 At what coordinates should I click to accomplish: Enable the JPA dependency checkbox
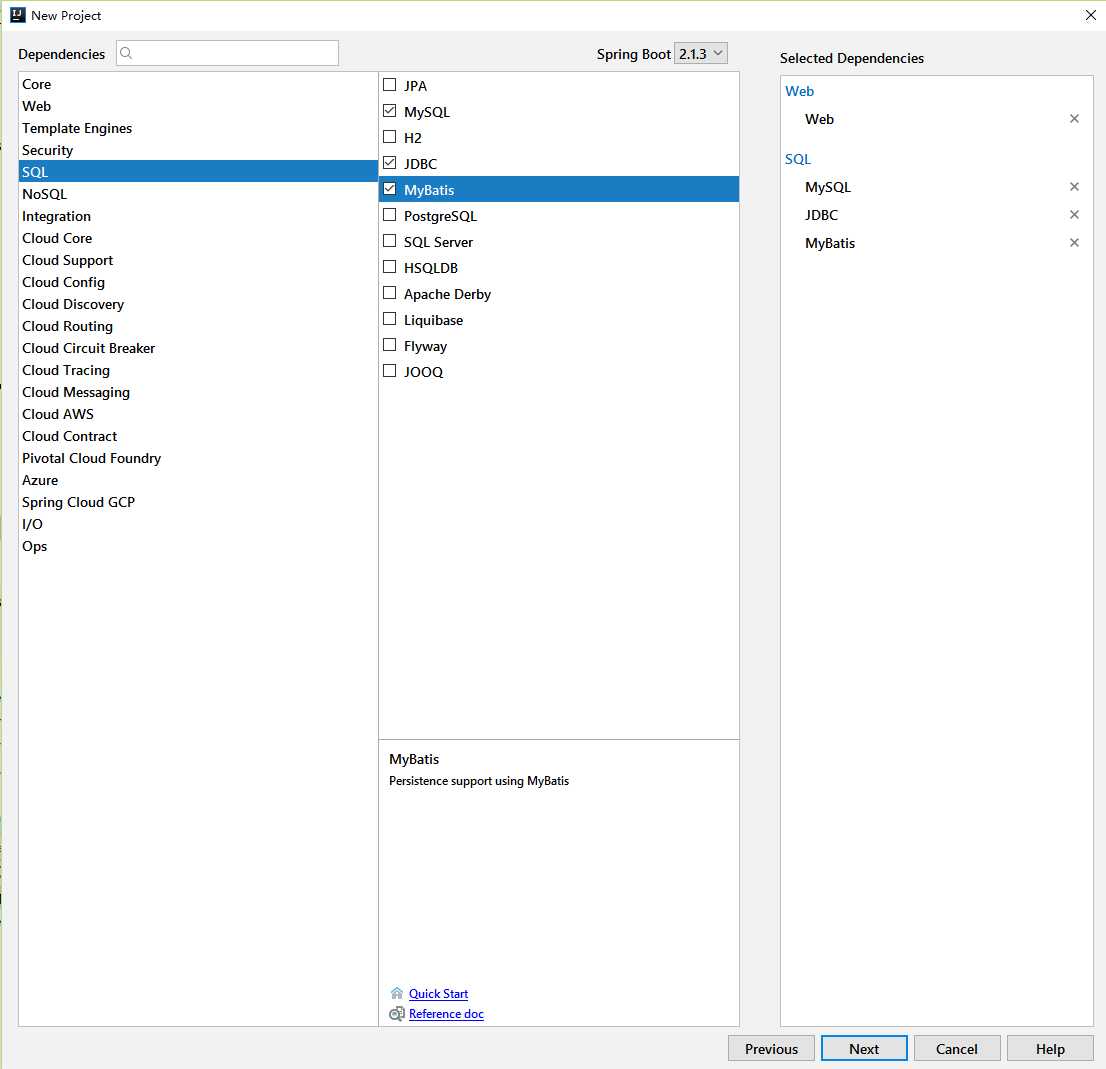pos(389,85)
